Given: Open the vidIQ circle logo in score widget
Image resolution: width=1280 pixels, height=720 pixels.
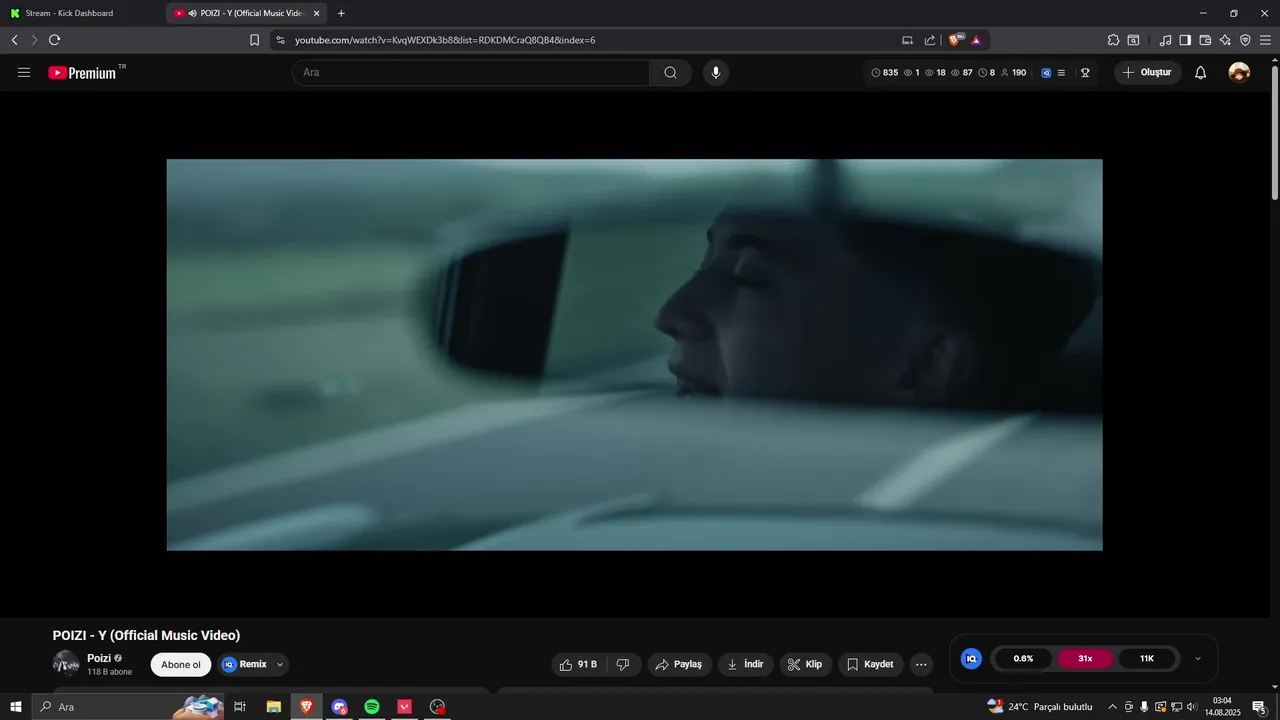Looking at the screenshot, I should (x=971, y=659).
